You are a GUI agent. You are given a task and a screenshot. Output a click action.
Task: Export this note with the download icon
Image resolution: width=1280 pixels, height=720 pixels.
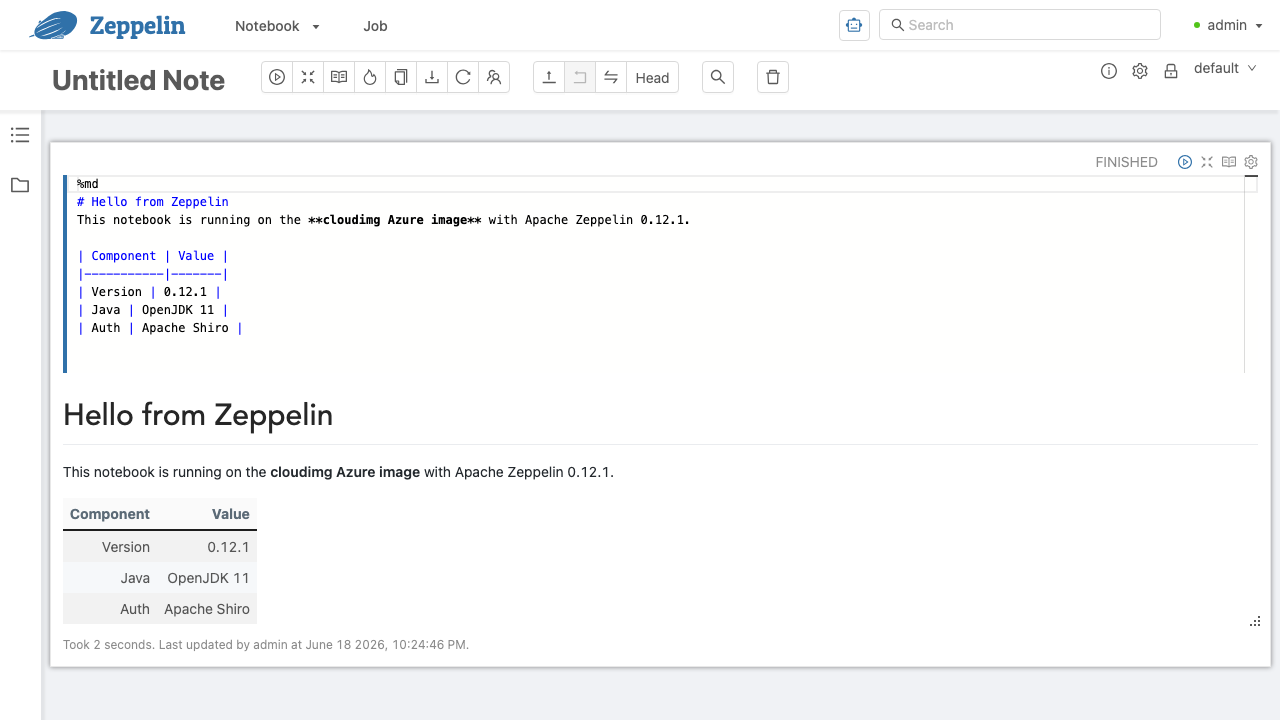point(432,77)
